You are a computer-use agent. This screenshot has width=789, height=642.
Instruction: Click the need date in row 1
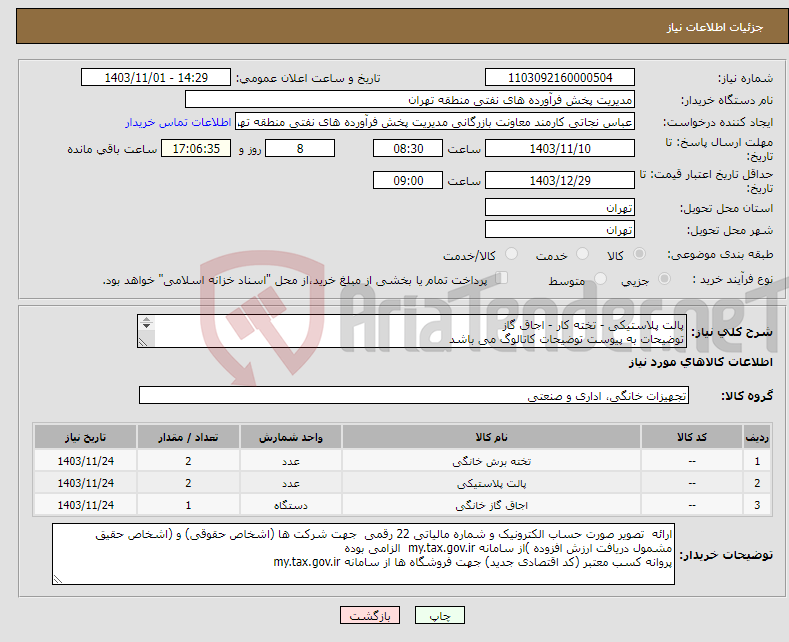(86, 461)
